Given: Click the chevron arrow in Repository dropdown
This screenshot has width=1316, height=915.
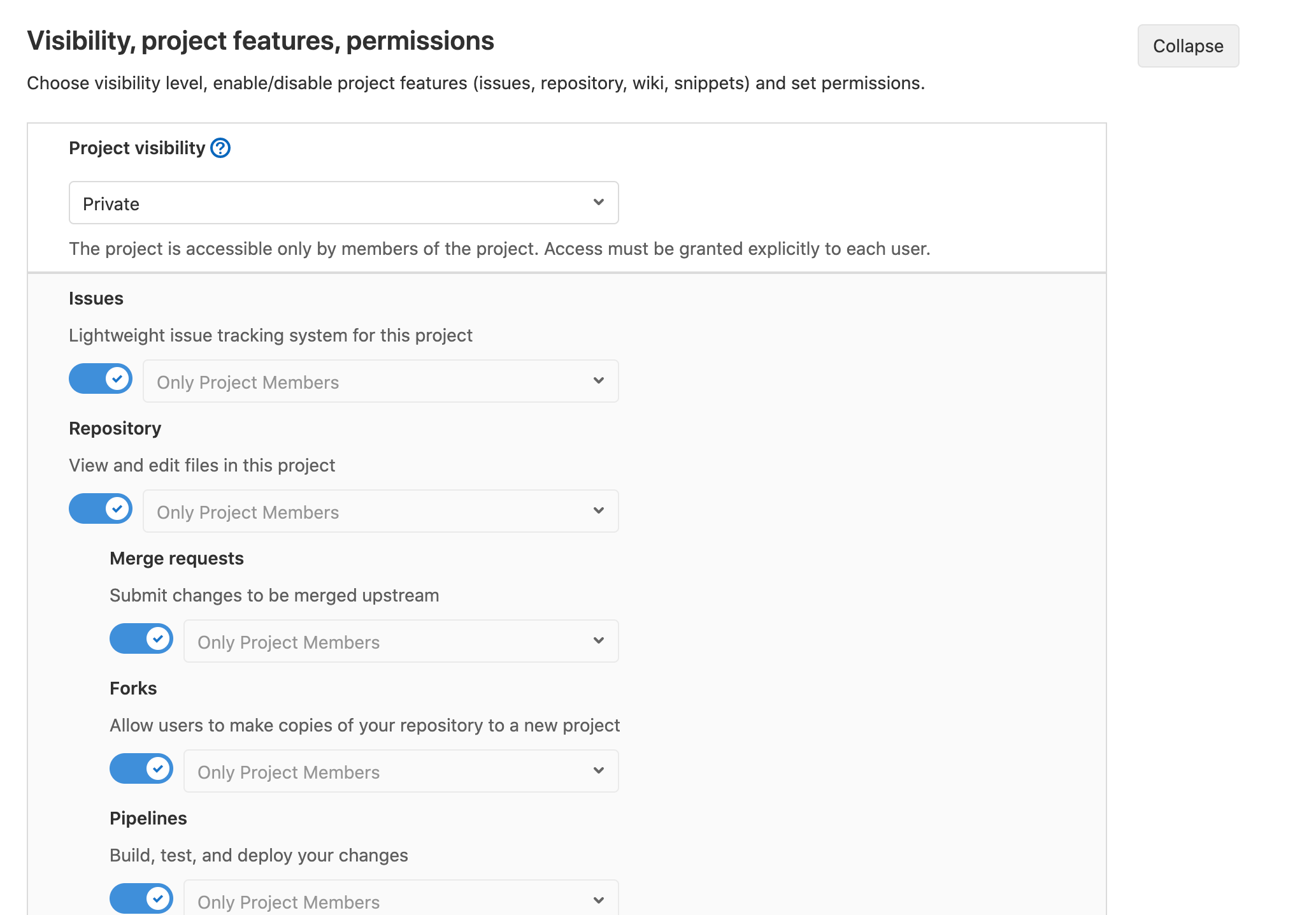Looking at the screenshot, I should click(599, 510).
